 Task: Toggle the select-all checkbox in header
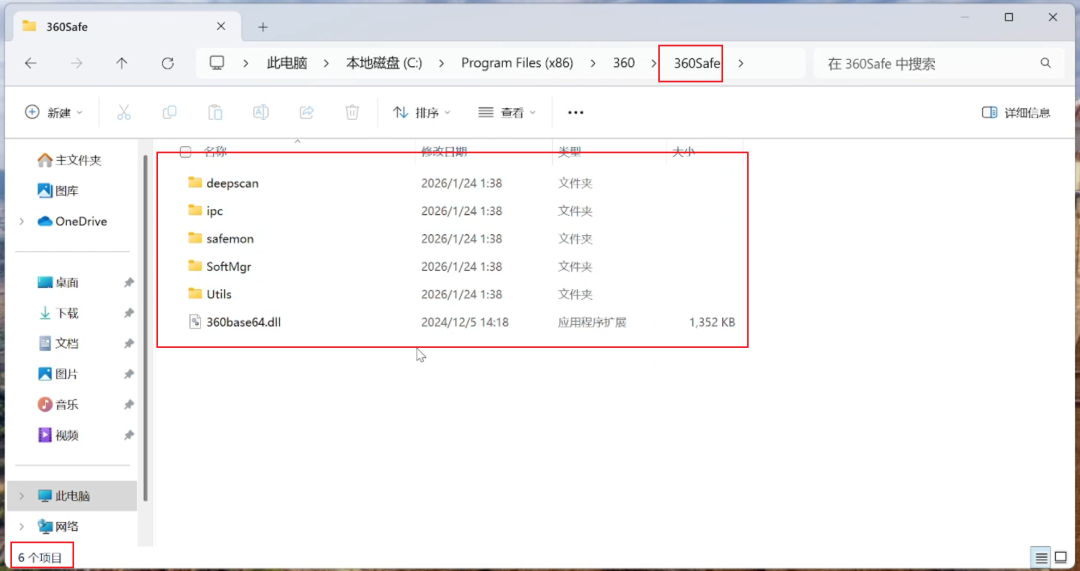click(185, 152)
